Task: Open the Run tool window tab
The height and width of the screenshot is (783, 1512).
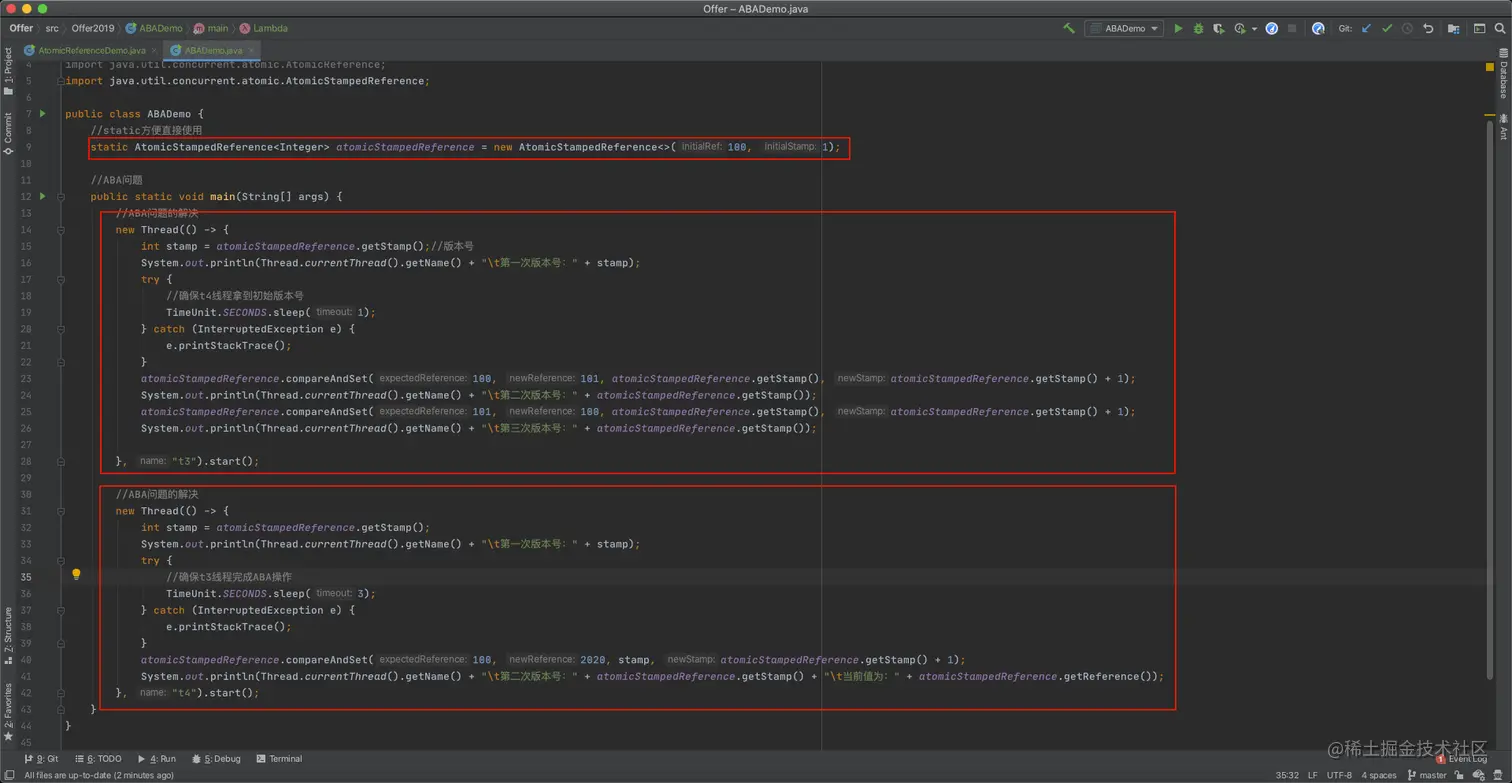Action: pyautogui.click(x=156, y=759)
